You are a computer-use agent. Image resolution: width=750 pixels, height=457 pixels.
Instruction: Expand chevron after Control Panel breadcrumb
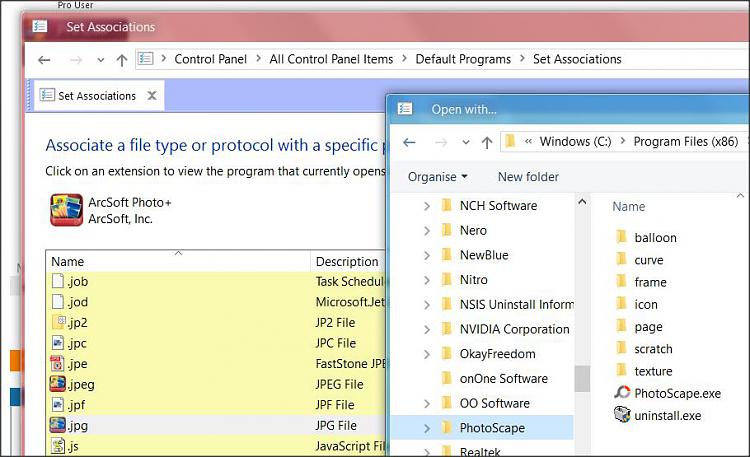click(x=258, y=59)
